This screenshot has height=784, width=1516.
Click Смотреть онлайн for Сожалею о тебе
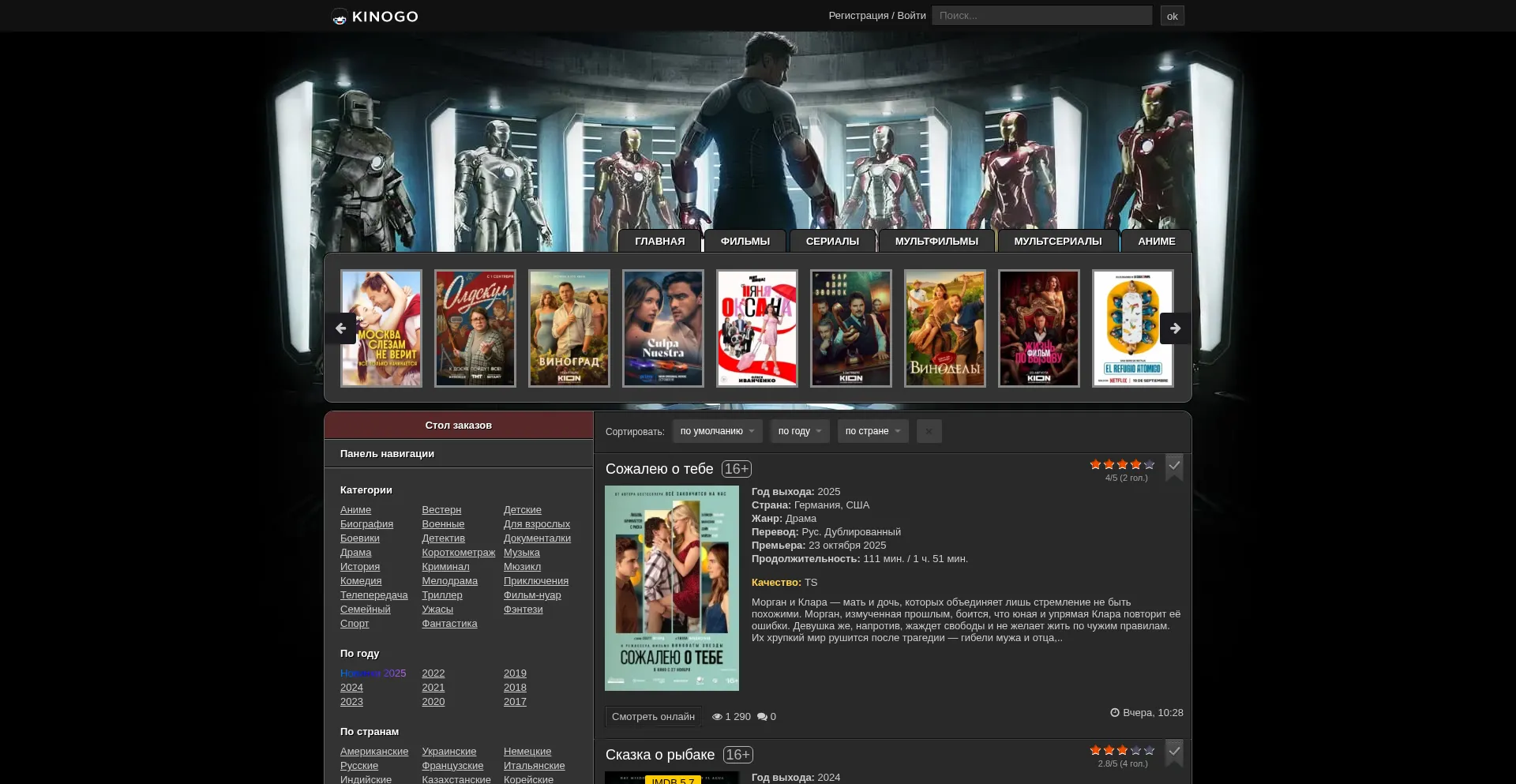click(x=653, y=717)
